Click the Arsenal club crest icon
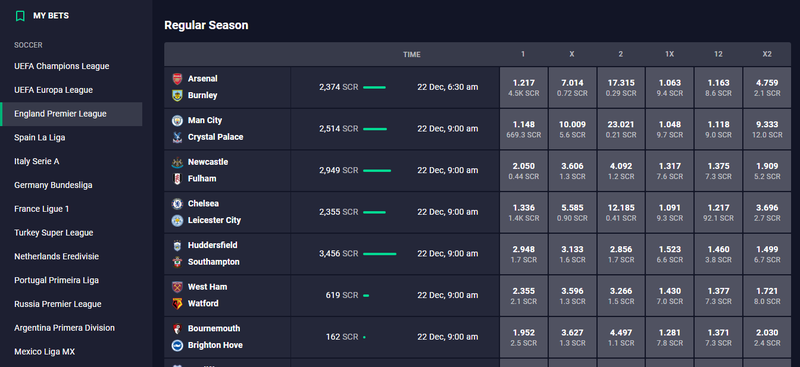The width and height of the screenshot is (800, 367). [x=177, y=79]
